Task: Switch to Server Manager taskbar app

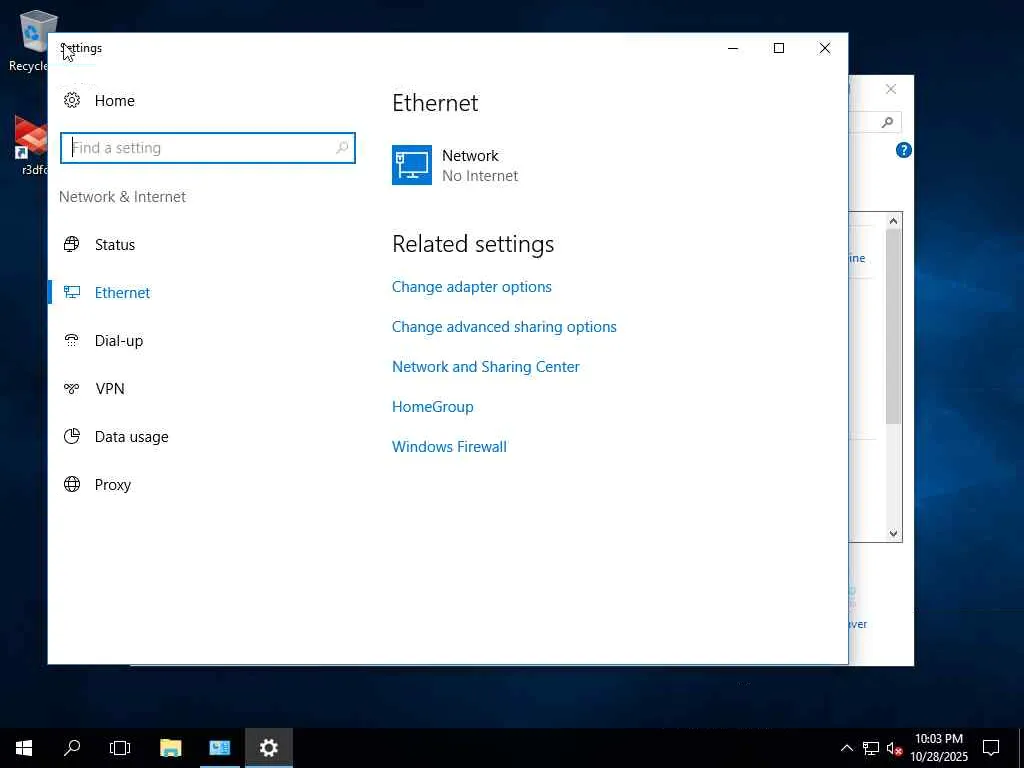Action: pyautogui.click(x=219, y=748)
